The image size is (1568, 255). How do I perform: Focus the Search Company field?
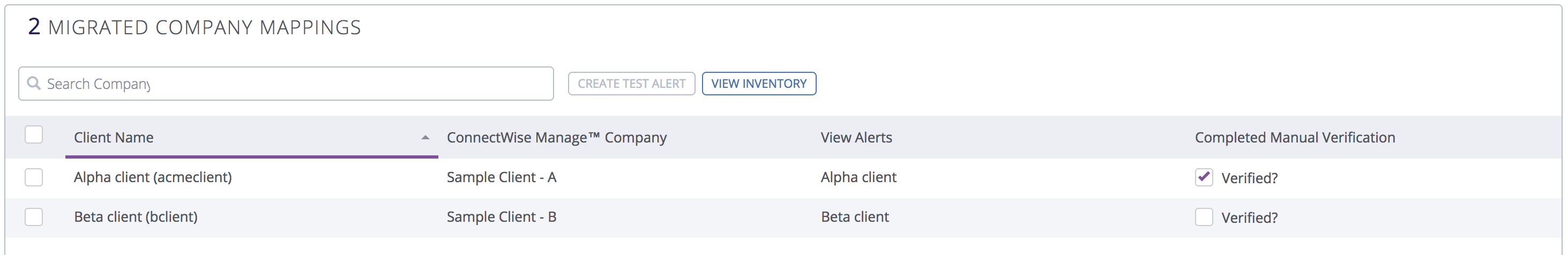(x=286, y=84)
